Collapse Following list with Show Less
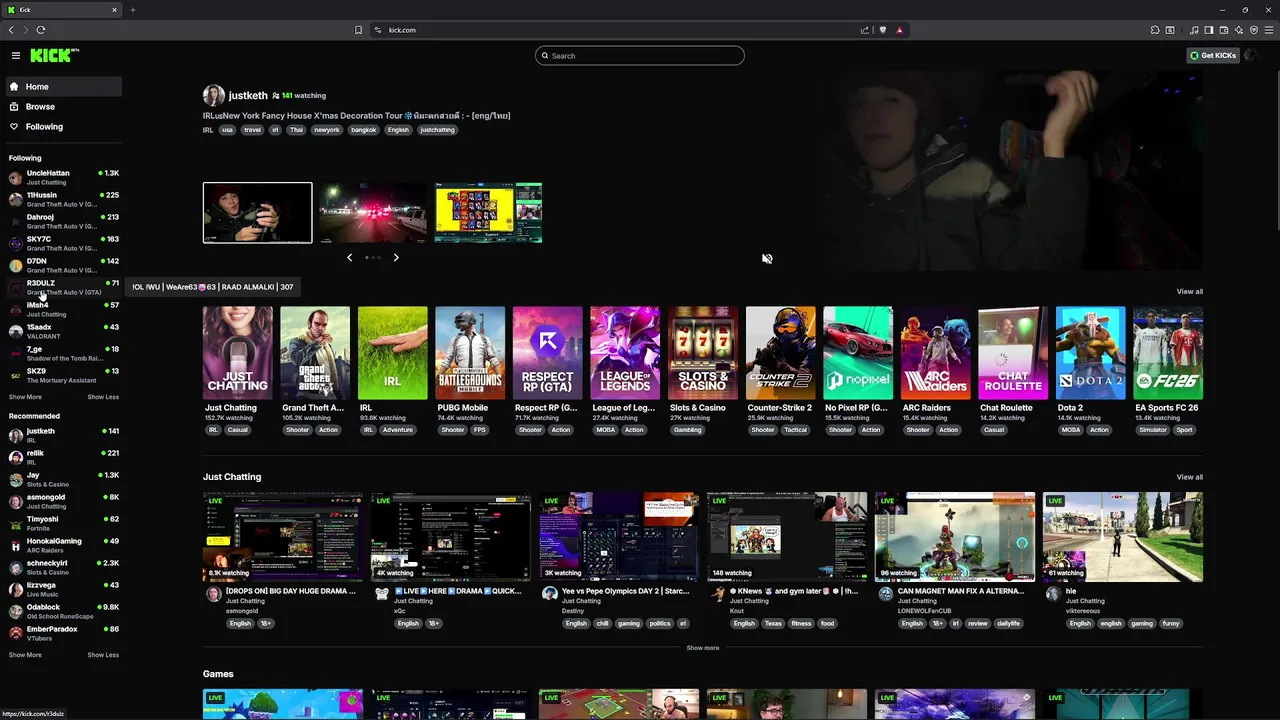Image resolution: width=1280 pixels, height=720 pixels. pyautogui.click(x=103, y=397)
